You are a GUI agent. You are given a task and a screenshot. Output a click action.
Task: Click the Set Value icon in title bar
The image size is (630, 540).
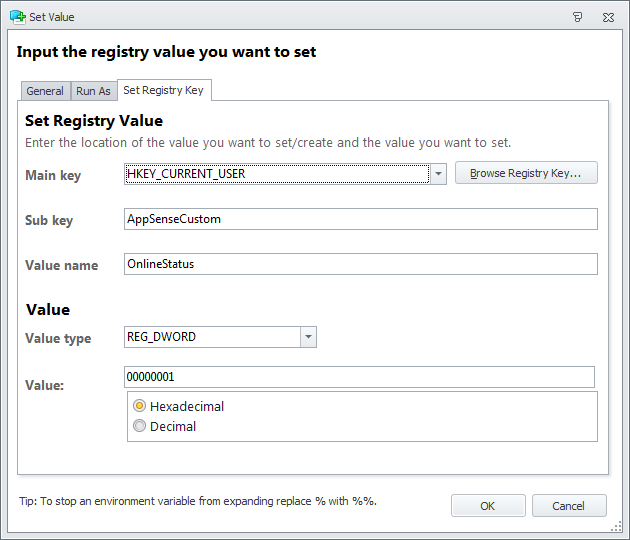(x=16, y=16)
